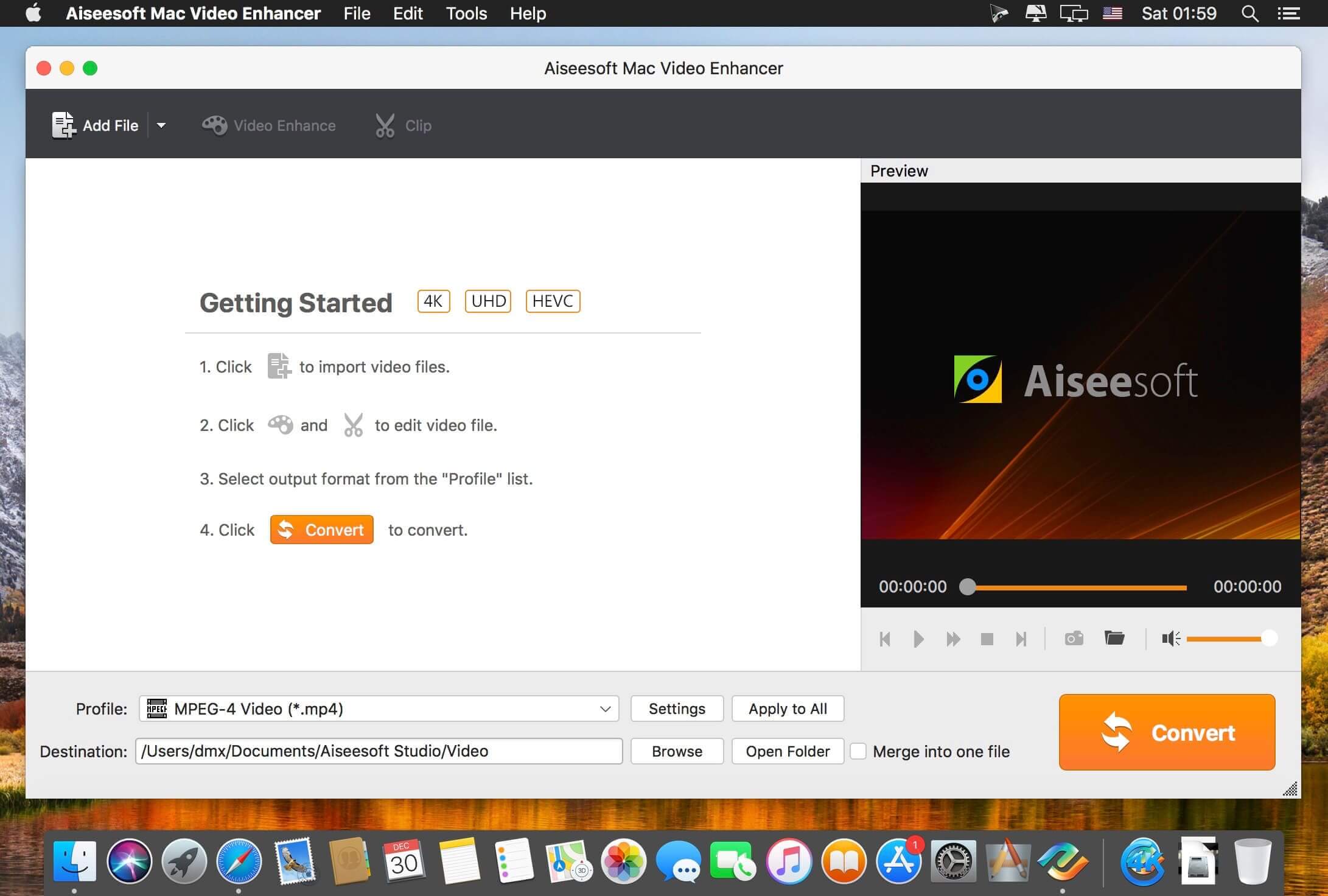
Task: Open the Help menu
Action: click(x=528, y=13)
